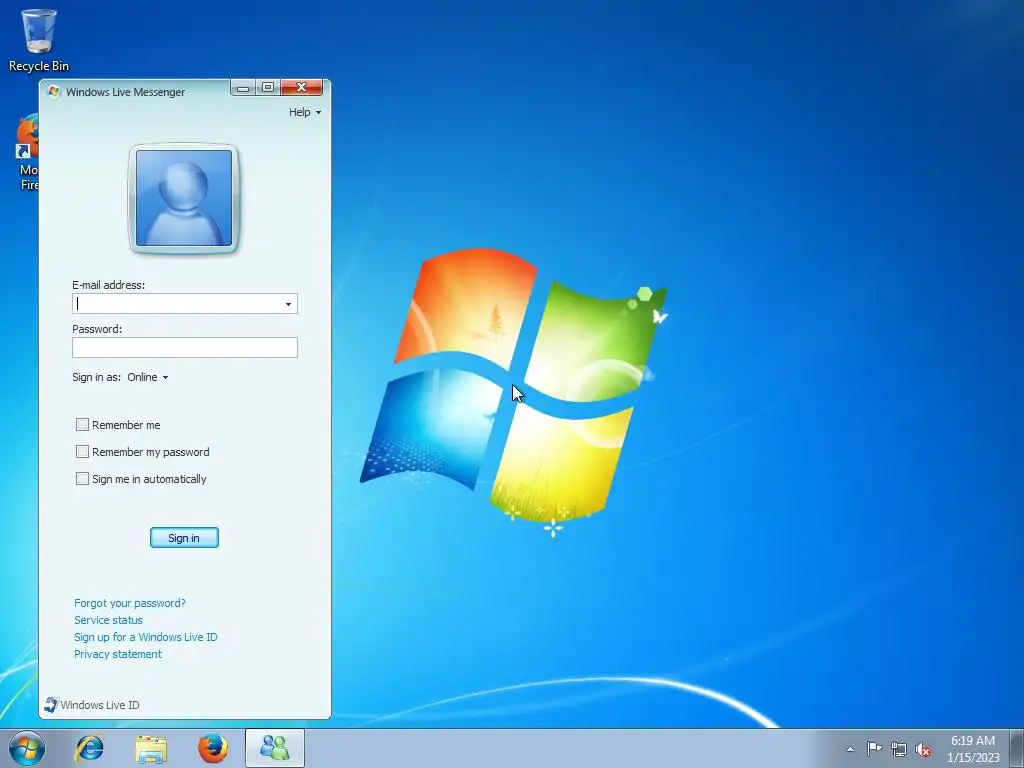Image resolution: width=1024 pixels, height=768 pixels.
Task: Open the Windows Start menu orb
Action: (x=27, y=748)
